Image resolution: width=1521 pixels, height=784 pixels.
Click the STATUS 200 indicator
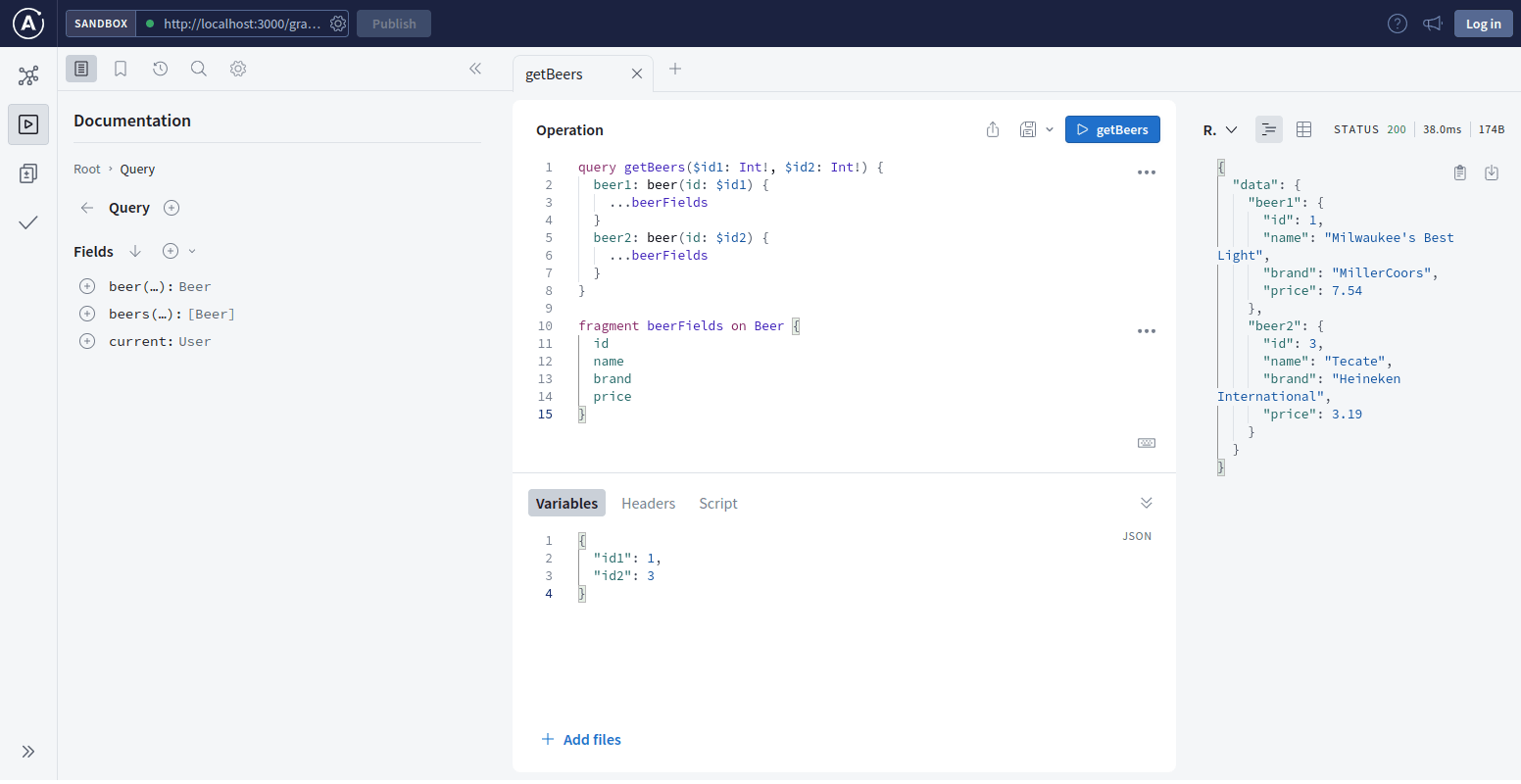click(1370, 129)
